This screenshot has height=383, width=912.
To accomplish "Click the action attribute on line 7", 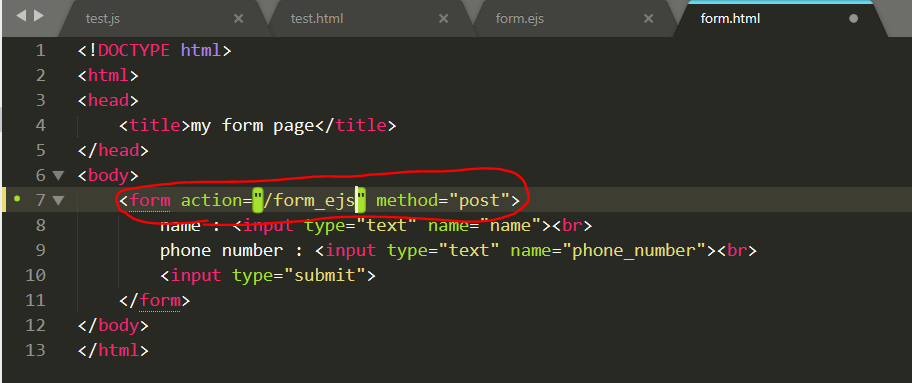I will pyautogui.click(x=211, y=201).
